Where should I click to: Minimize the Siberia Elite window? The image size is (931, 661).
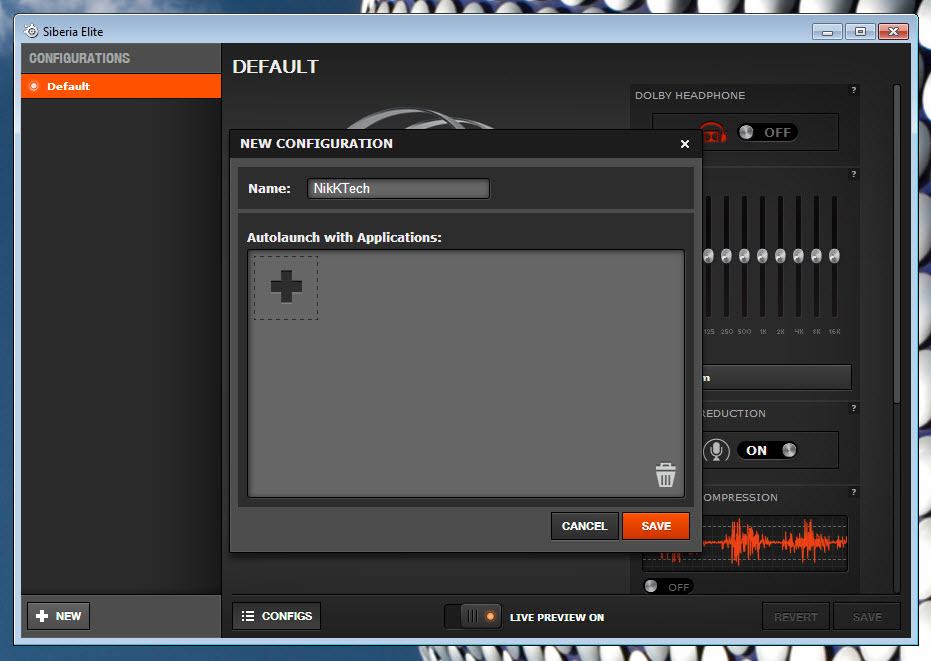[827, 31]
